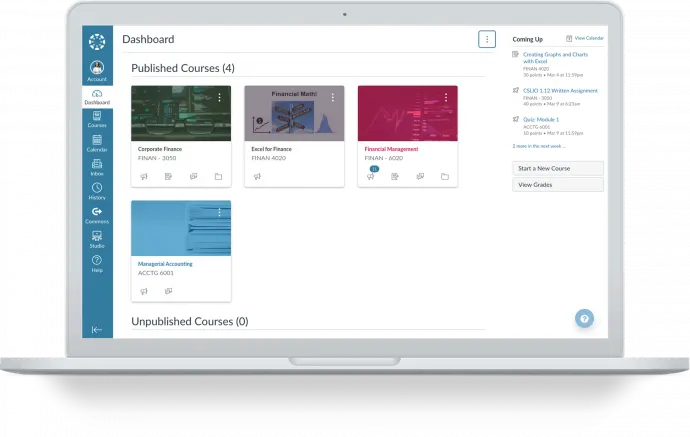
Task: Open Financial Management card options menu
Action: 446,98
